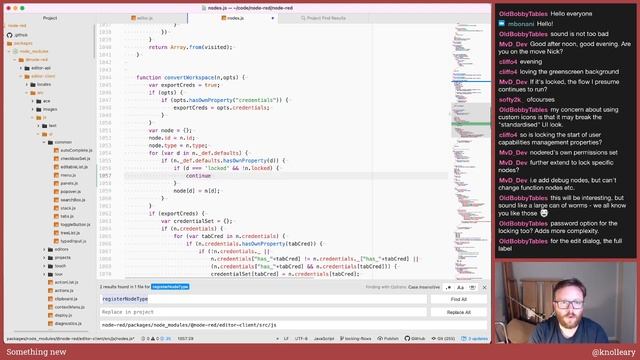Click the menu.js file icon

pos(57,175)
